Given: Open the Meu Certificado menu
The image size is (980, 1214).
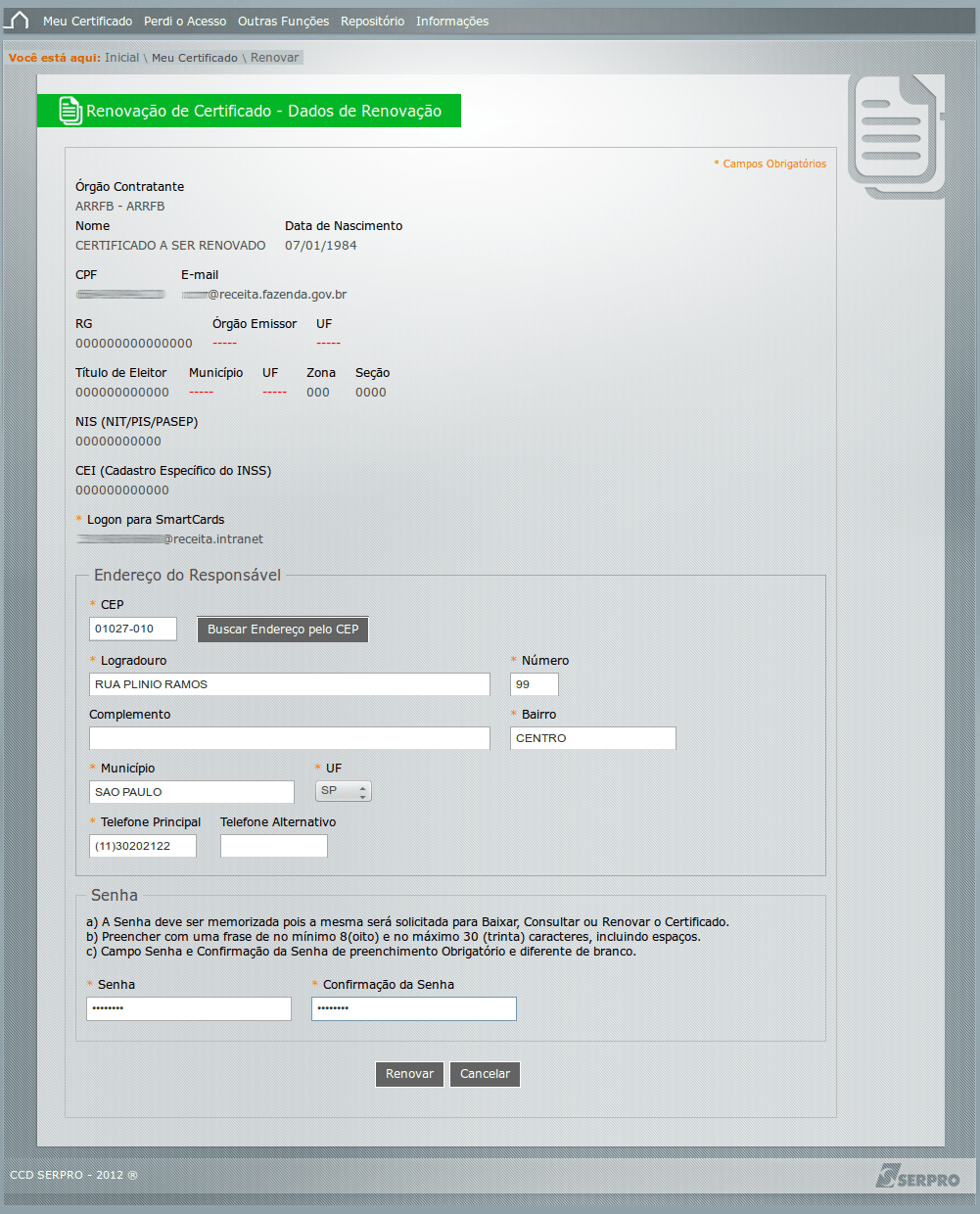Looking at the screenshot, I should (87, 22).
